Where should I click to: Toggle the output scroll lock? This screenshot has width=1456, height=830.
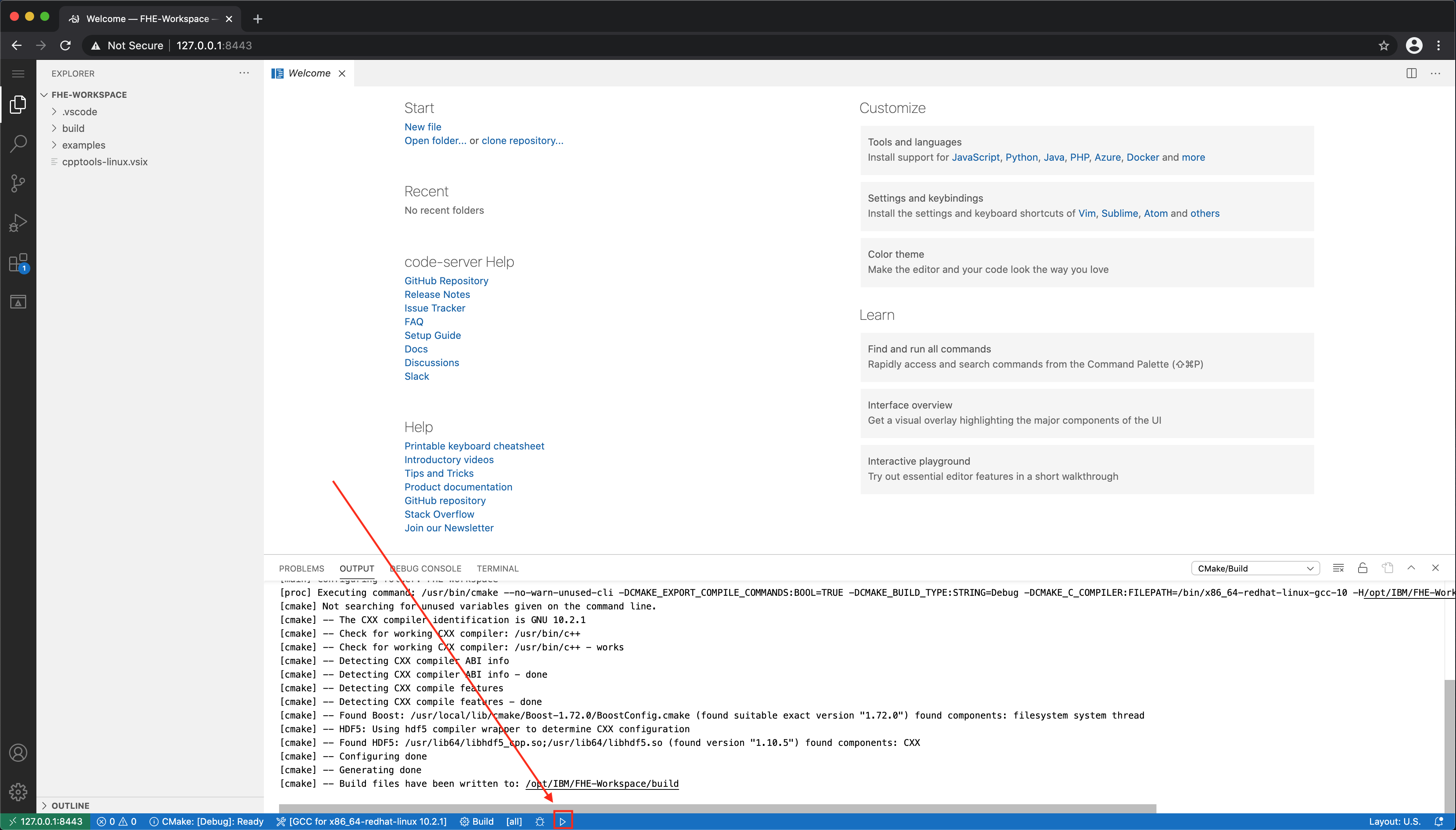tap(1362, 568)
